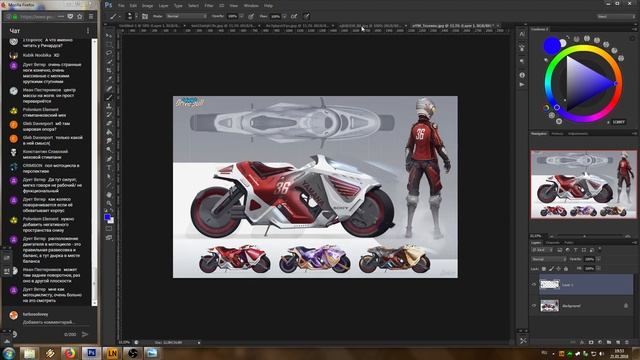The image size is (640, 360).
Task: Add a layer mask from the Layers panel footer
Action: pos(591,342)
